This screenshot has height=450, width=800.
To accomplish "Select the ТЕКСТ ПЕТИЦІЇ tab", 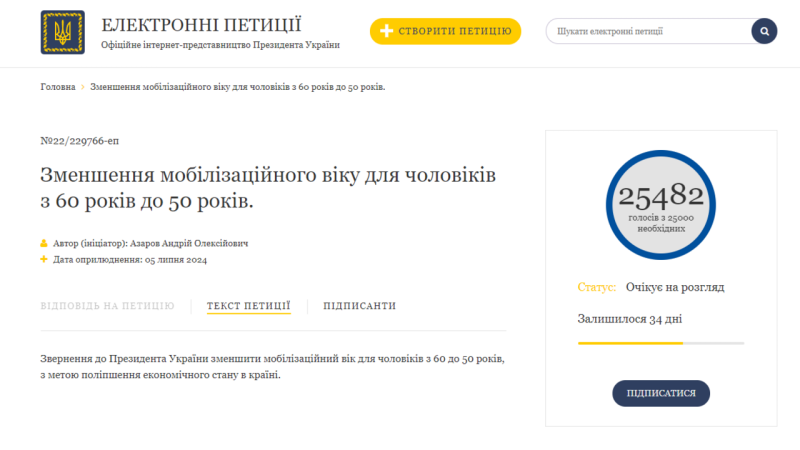I will coord(248,306).
